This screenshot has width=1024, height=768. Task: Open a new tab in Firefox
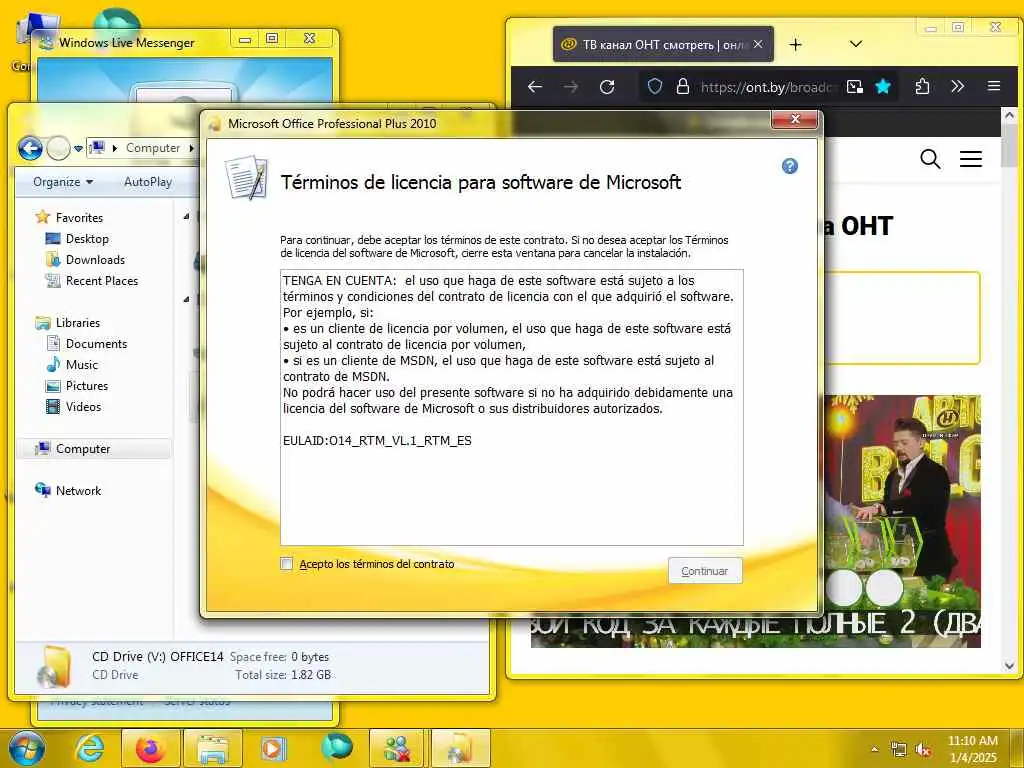tap(795, 44)
